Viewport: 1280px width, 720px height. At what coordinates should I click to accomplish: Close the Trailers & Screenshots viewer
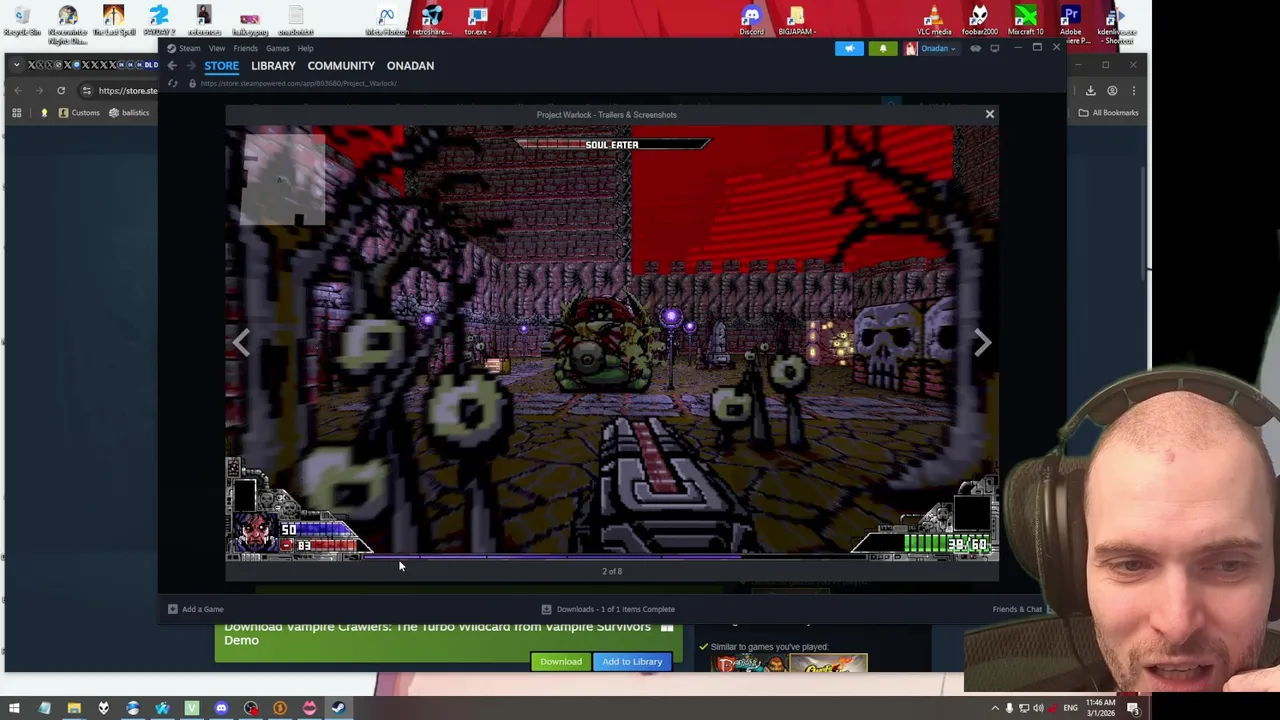pyautogui.click(x=989, y=114)
